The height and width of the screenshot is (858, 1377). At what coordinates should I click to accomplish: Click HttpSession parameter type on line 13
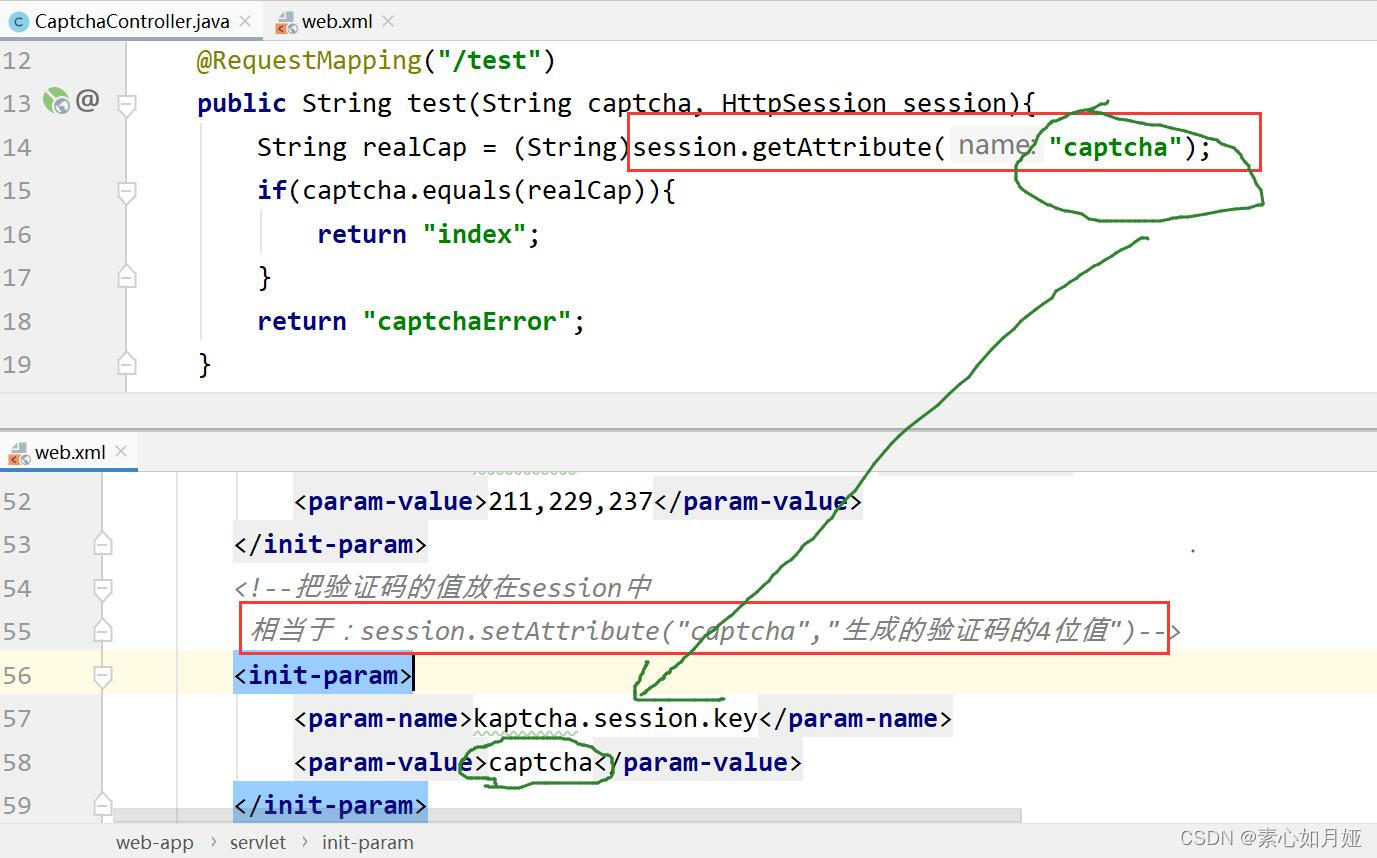[804, 104]
